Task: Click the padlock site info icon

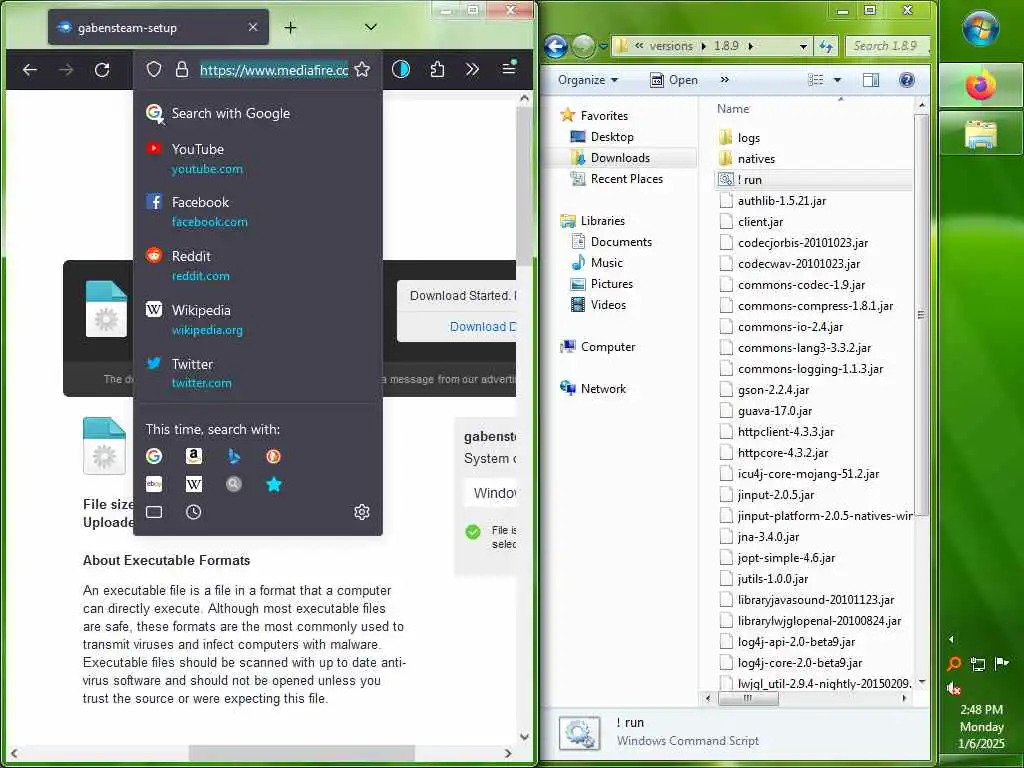Action: tap(182, 69)
